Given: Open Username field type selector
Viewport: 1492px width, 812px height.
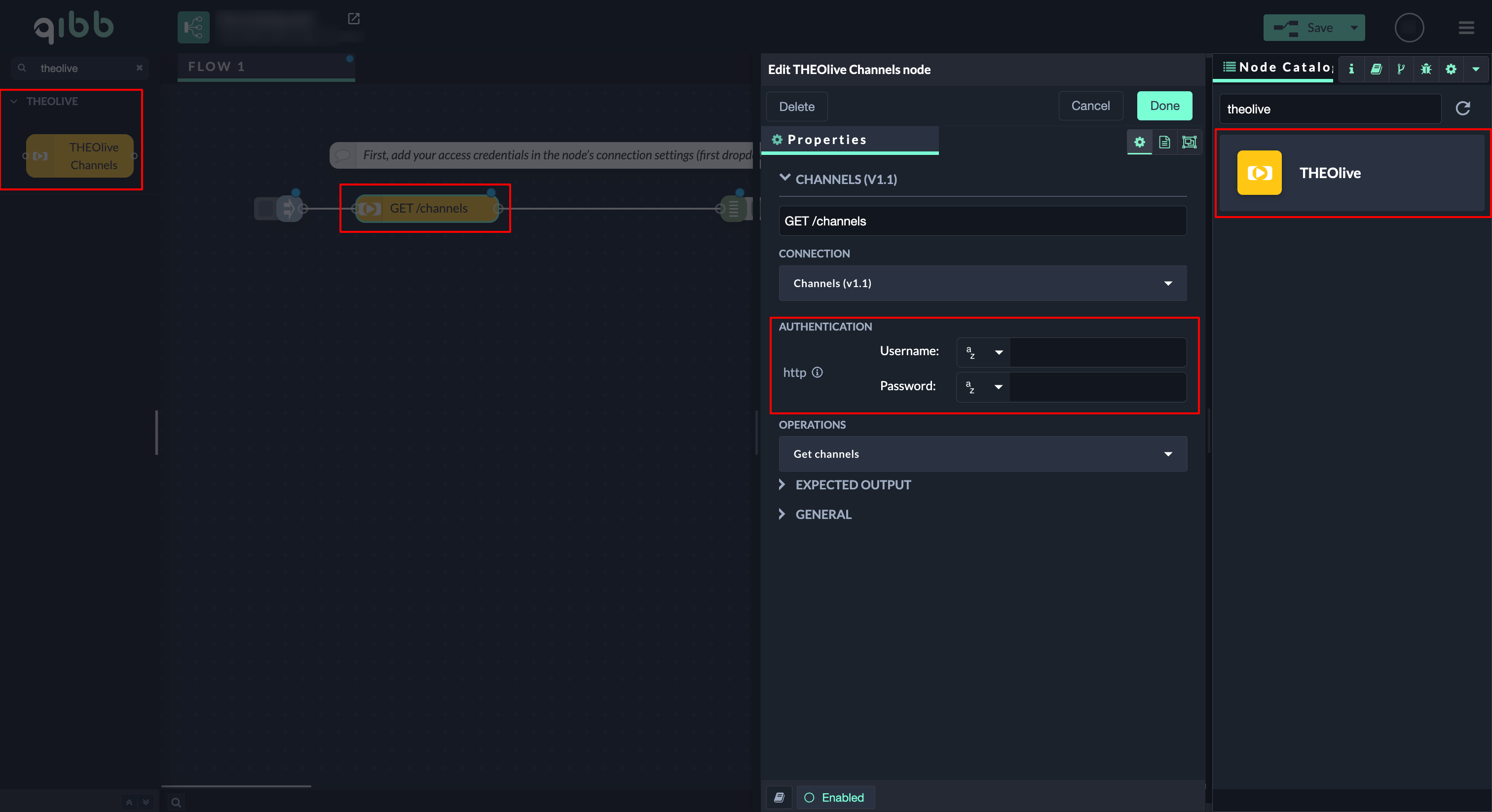Looking at the screenshot, I should 983,352.
